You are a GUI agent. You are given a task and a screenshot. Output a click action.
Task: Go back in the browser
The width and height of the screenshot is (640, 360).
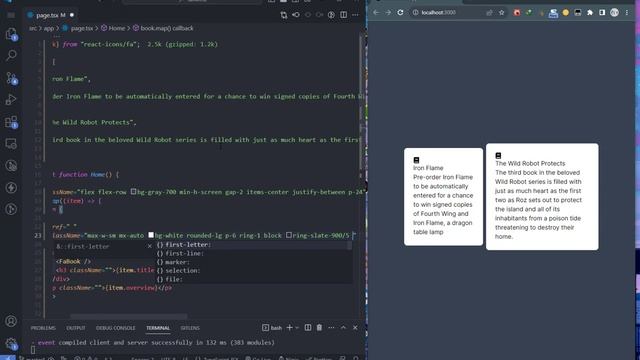pyautogui.click(x=376, y=13)
